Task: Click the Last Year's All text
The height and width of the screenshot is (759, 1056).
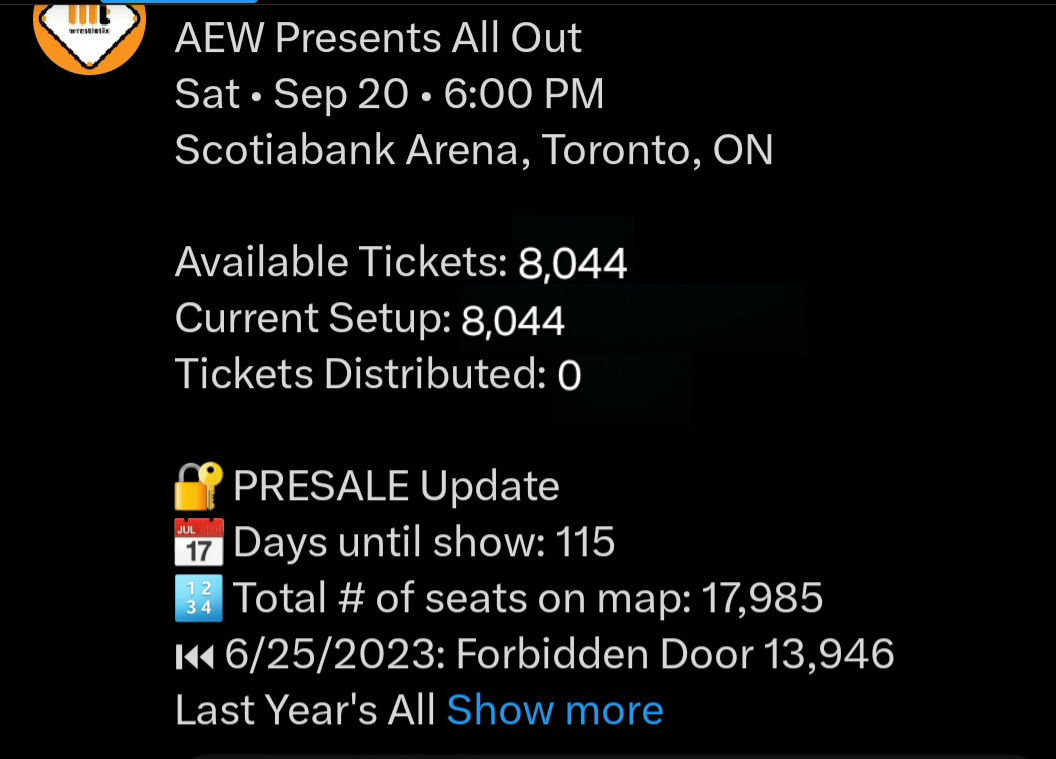Action: click(305, 710)
